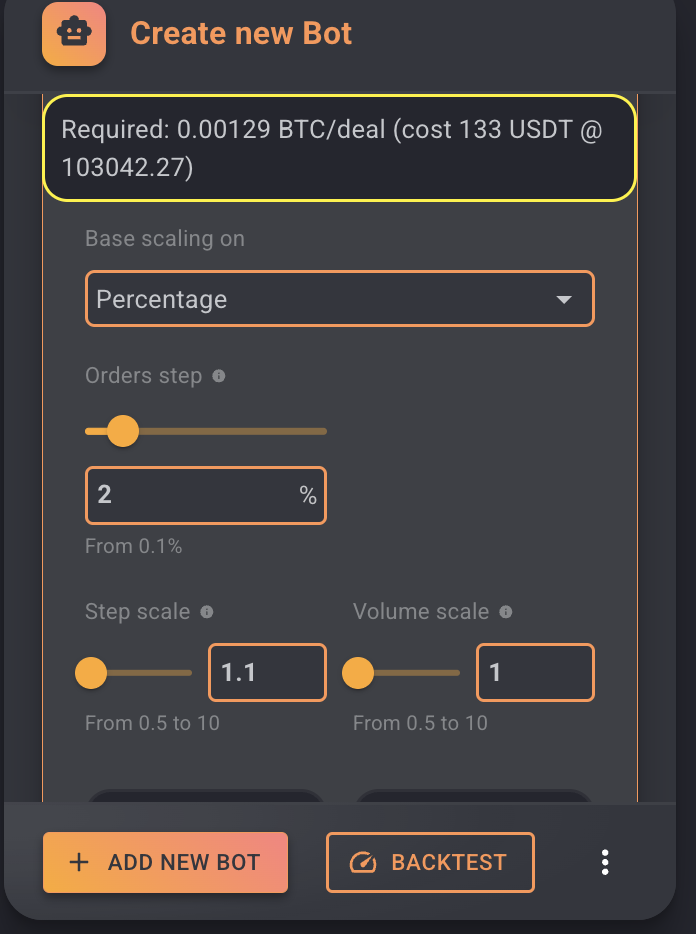Focus the Volume scale value field

click(x=535, y=672)
